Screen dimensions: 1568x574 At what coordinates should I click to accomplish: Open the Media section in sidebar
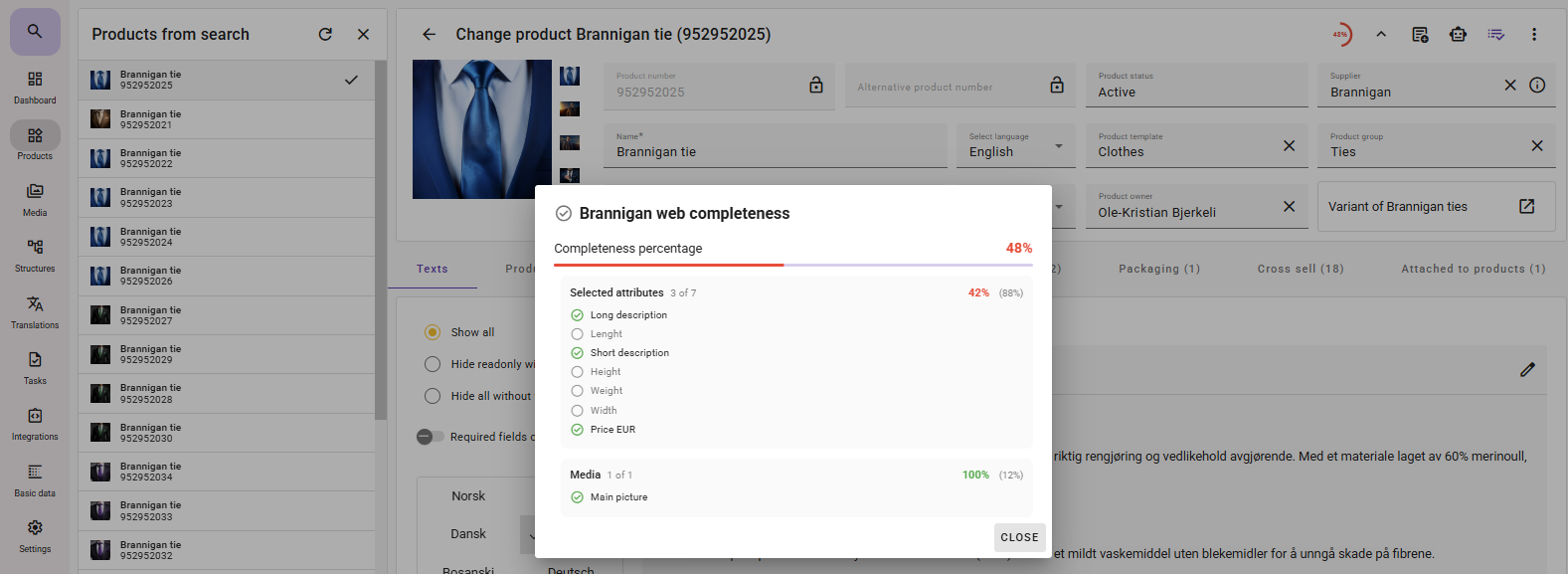tap(35, 199)
